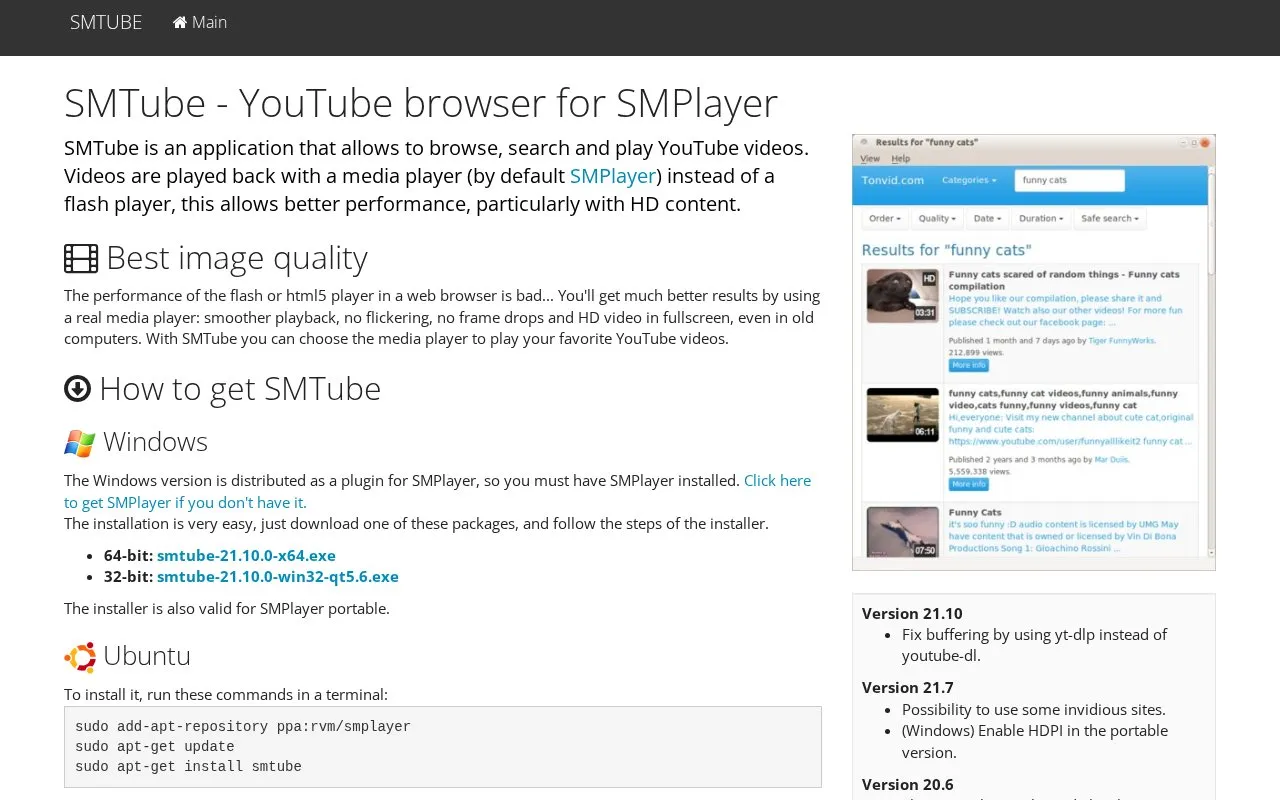Click More info under first video result
1280x800 pixels.
point(968,365)
